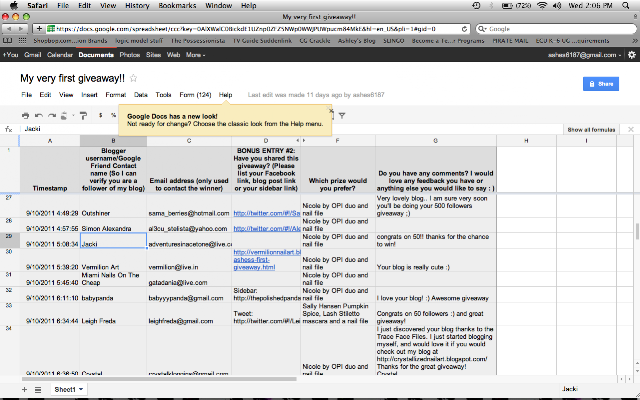Click the blue Share button
The width and height of the screenshot is (640, 400).
(x=601, y=84)
